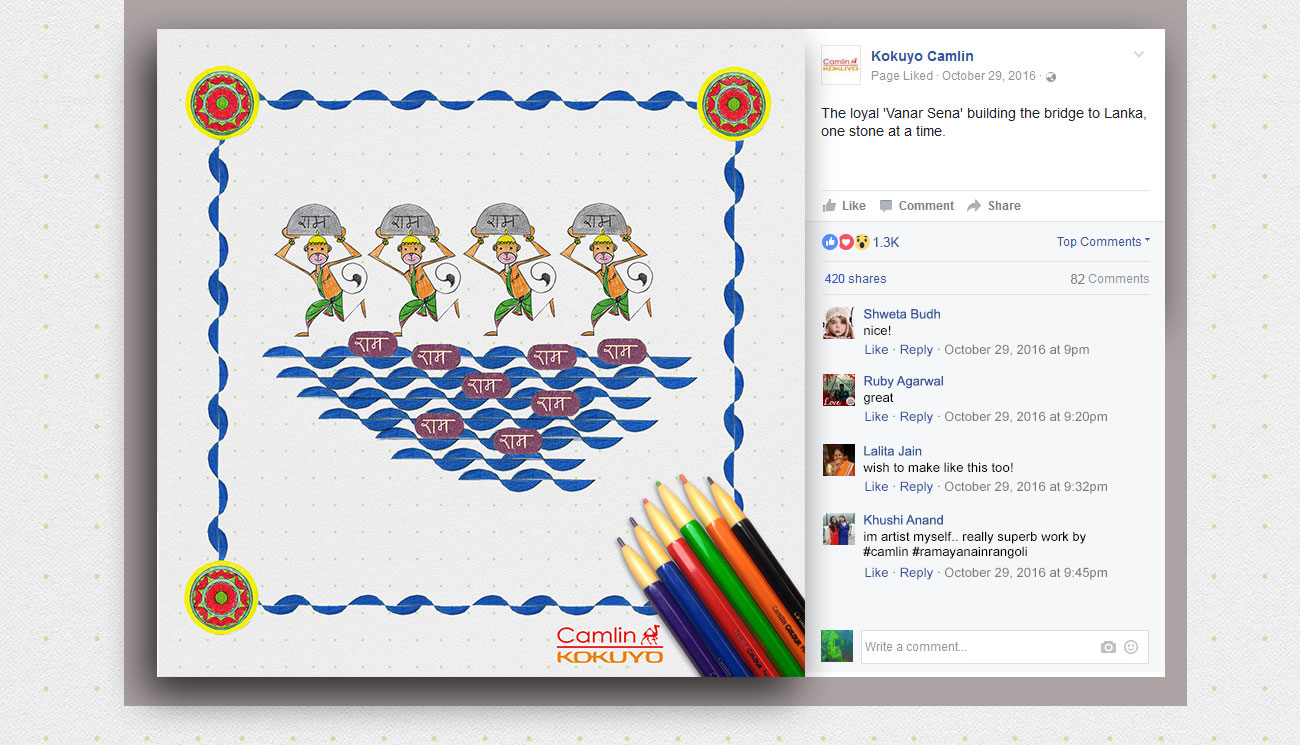Click the October 29, 2016 post timestamp
Screen dimensions: 1300x745
(x=989, y=76)
